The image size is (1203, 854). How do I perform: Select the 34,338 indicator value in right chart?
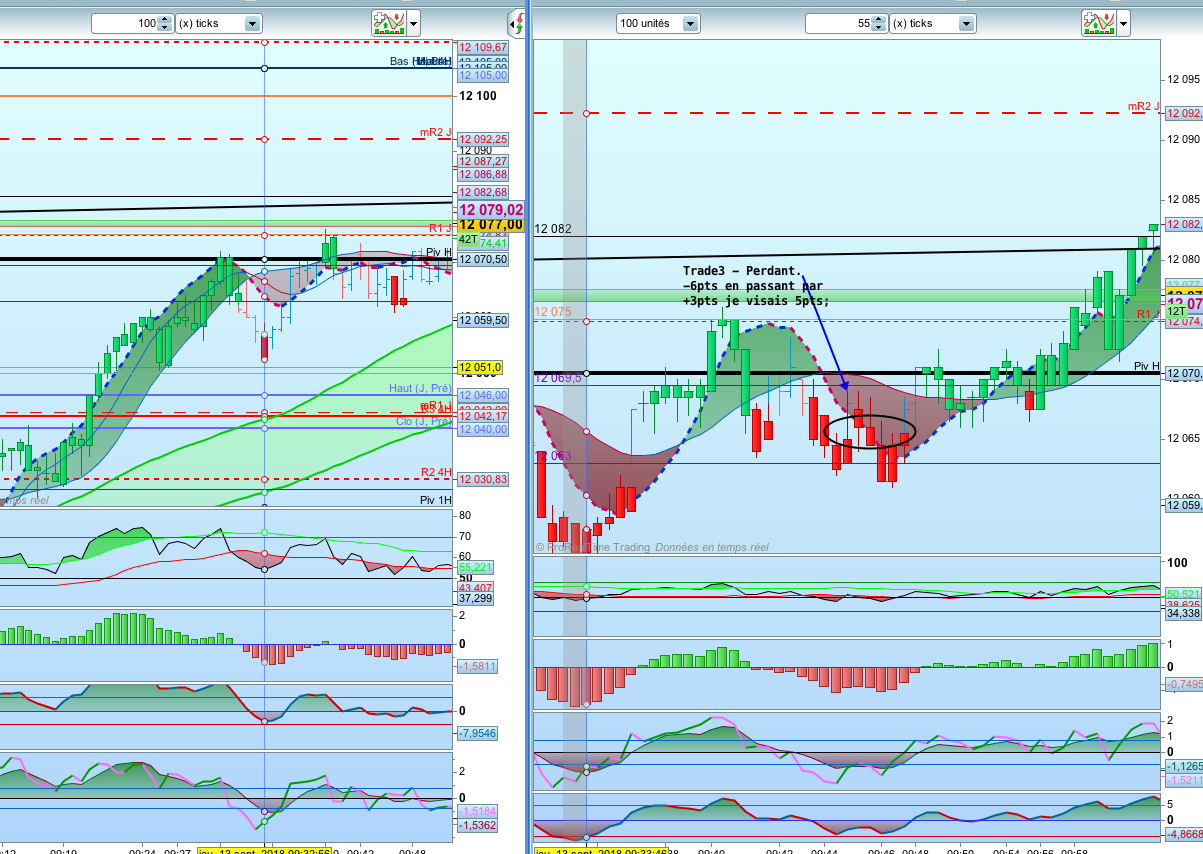point(1184,613)
